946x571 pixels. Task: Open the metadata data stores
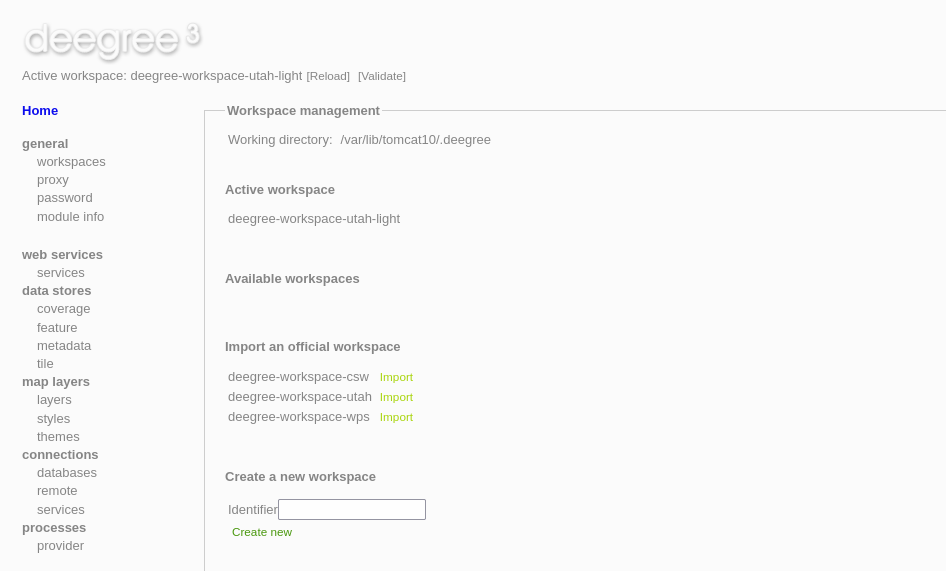(64, 346)
